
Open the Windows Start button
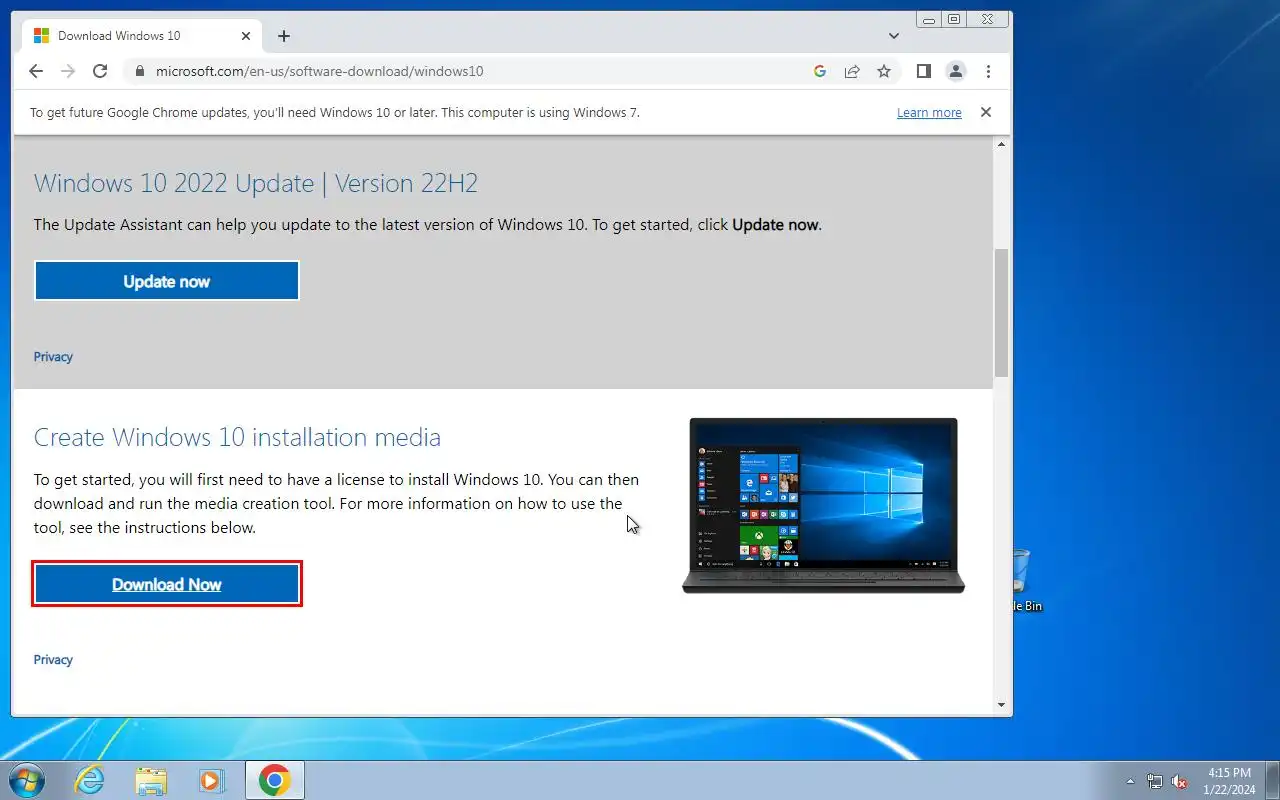[26, 780]
